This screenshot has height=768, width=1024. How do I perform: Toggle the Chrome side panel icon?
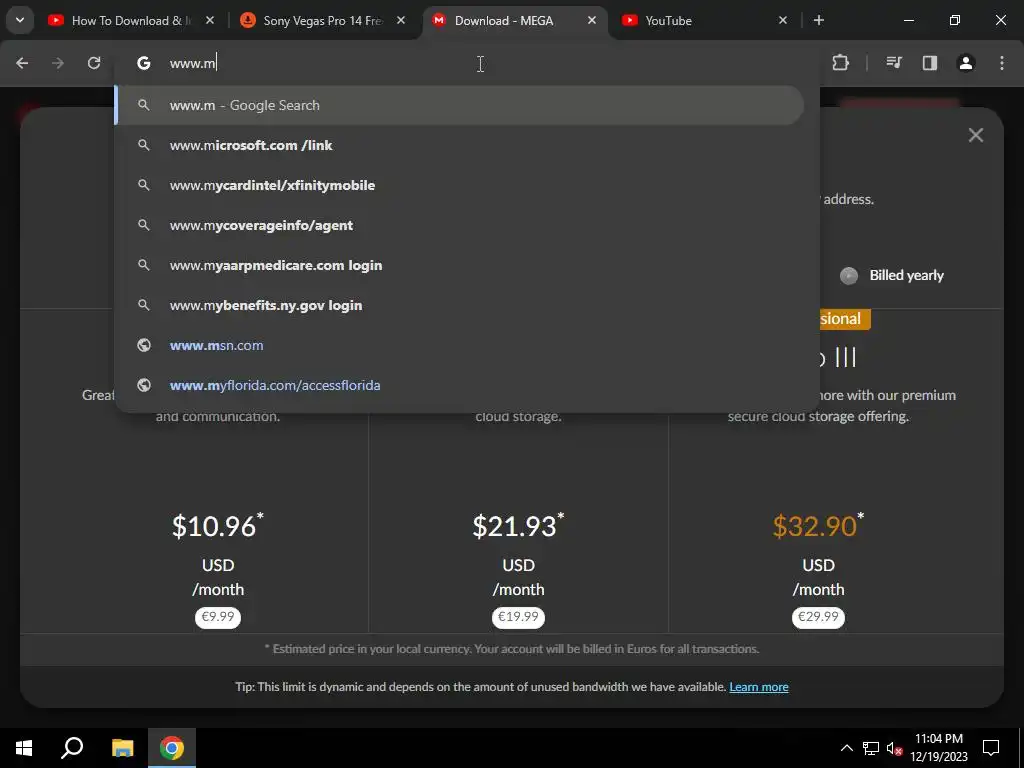(x=930, y=63)
